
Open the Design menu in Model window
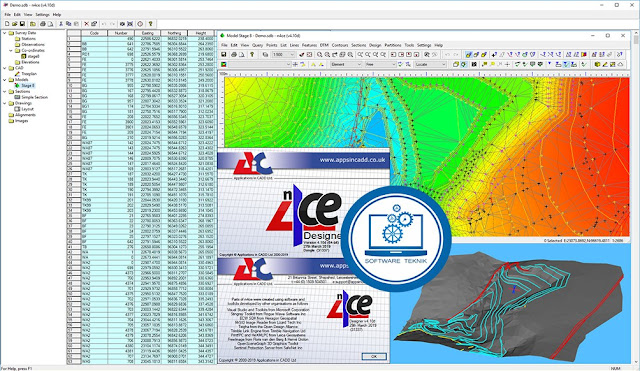[x=375, y=45]
